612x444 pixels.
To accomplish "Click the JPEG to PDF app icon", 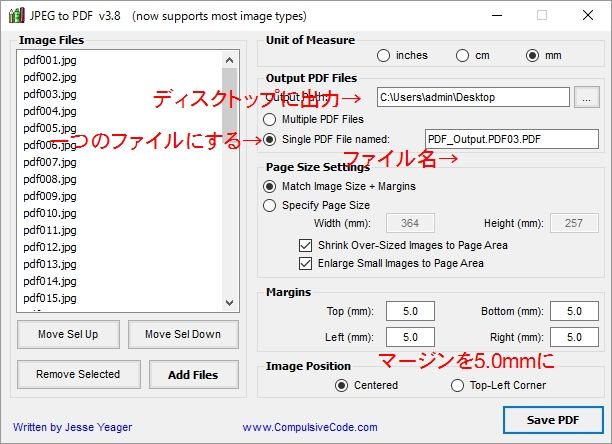I will point(16,15).
